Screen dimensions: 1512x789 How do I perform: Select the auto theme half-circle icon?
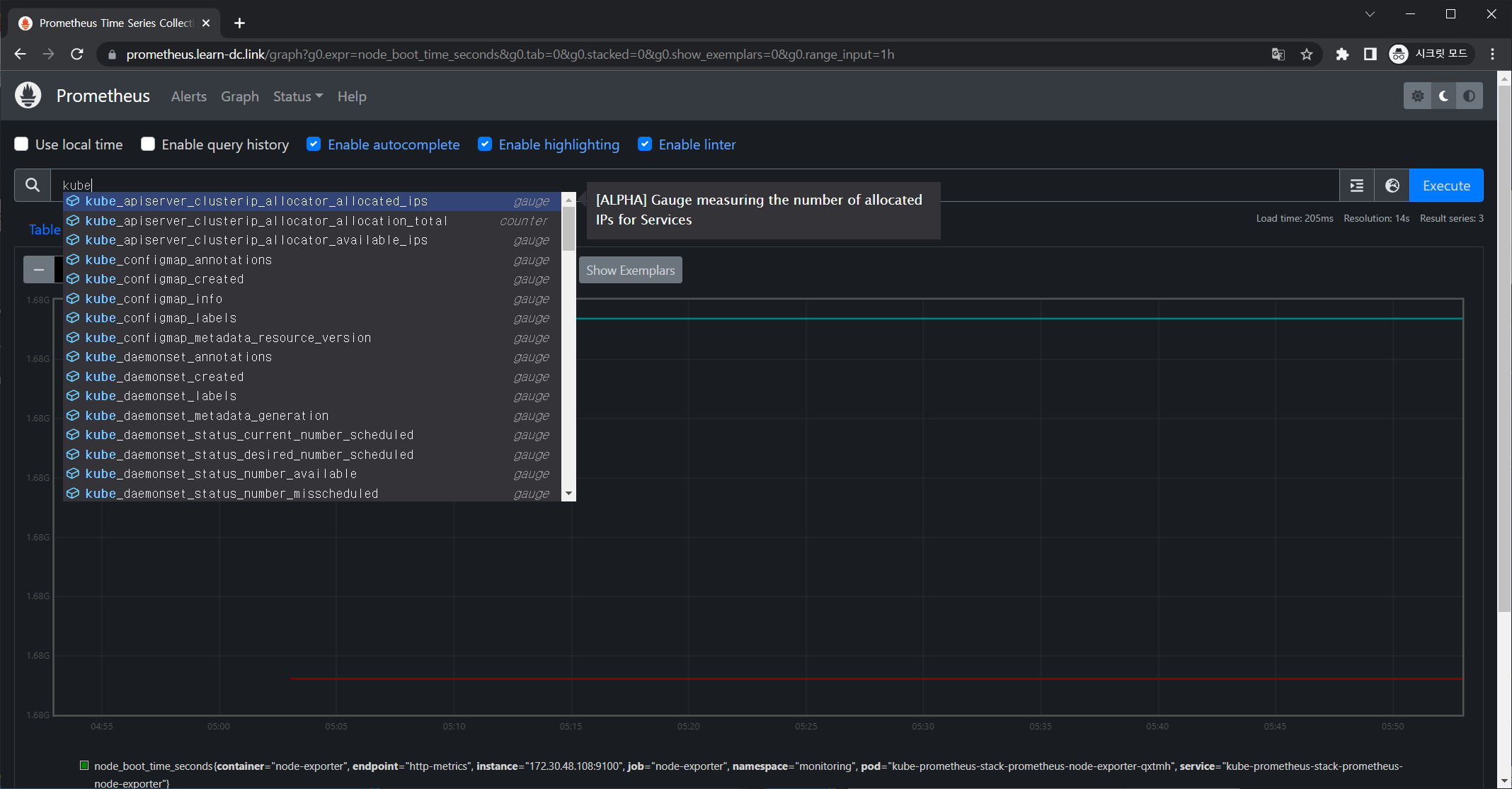(x=1470, y=96)
